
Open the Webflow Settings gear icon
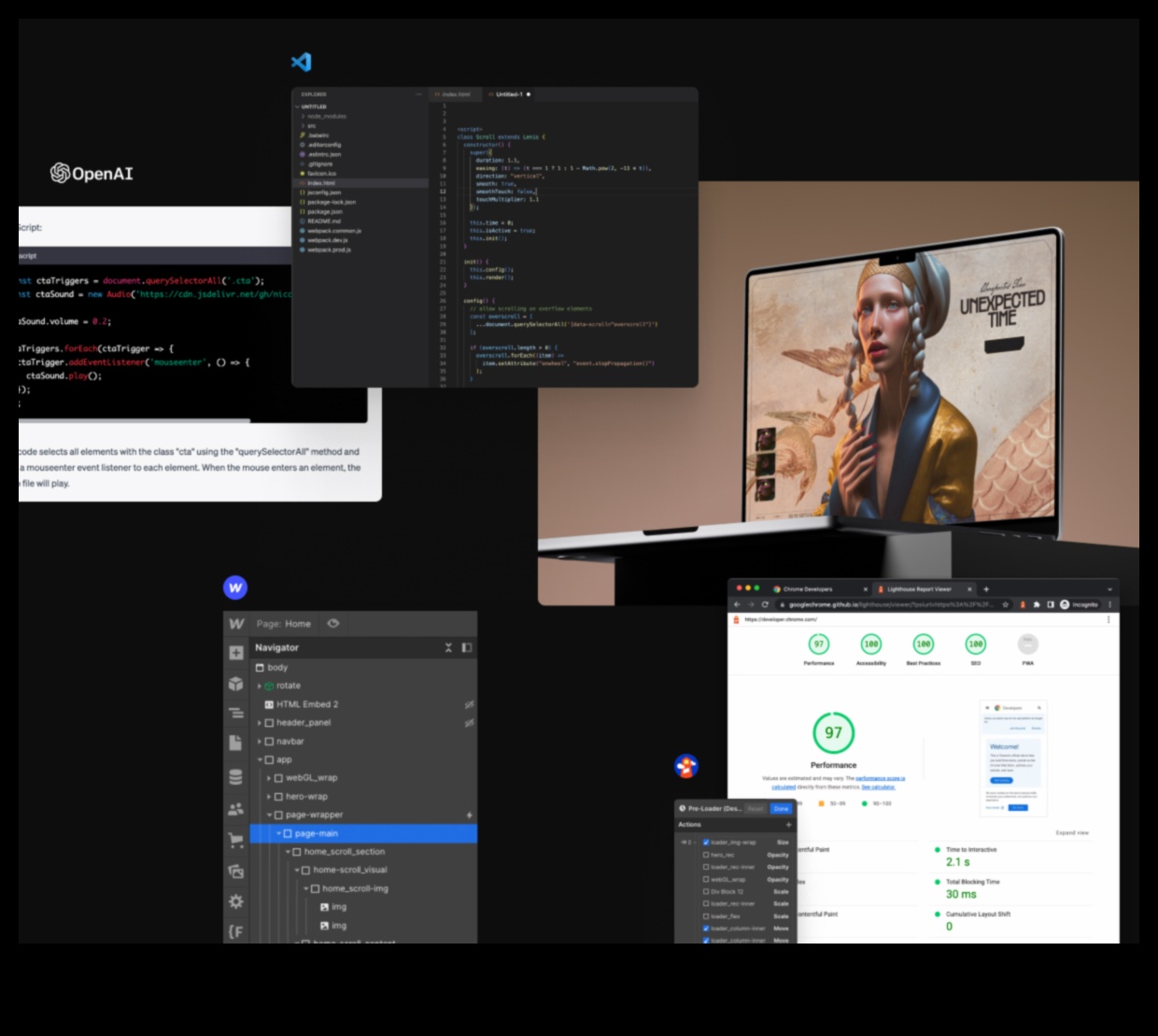236,901
